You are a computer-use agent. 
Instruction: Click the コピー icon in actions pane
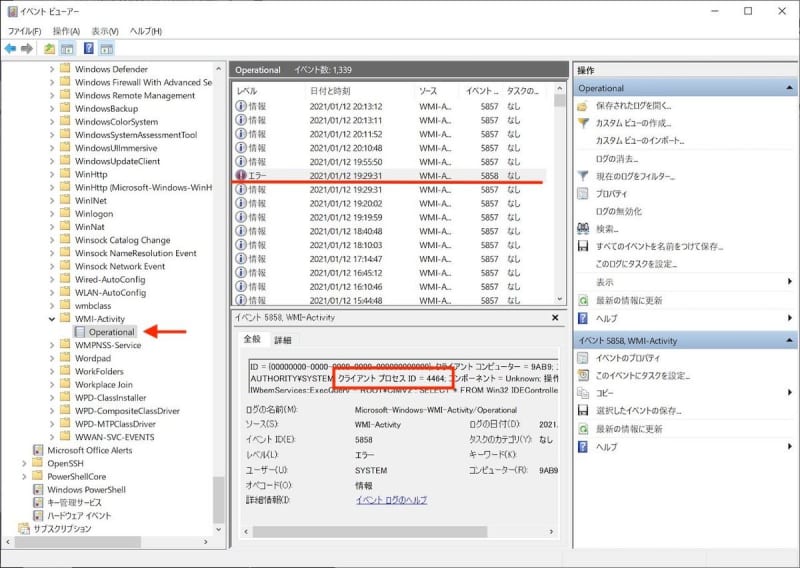(583, 393)
